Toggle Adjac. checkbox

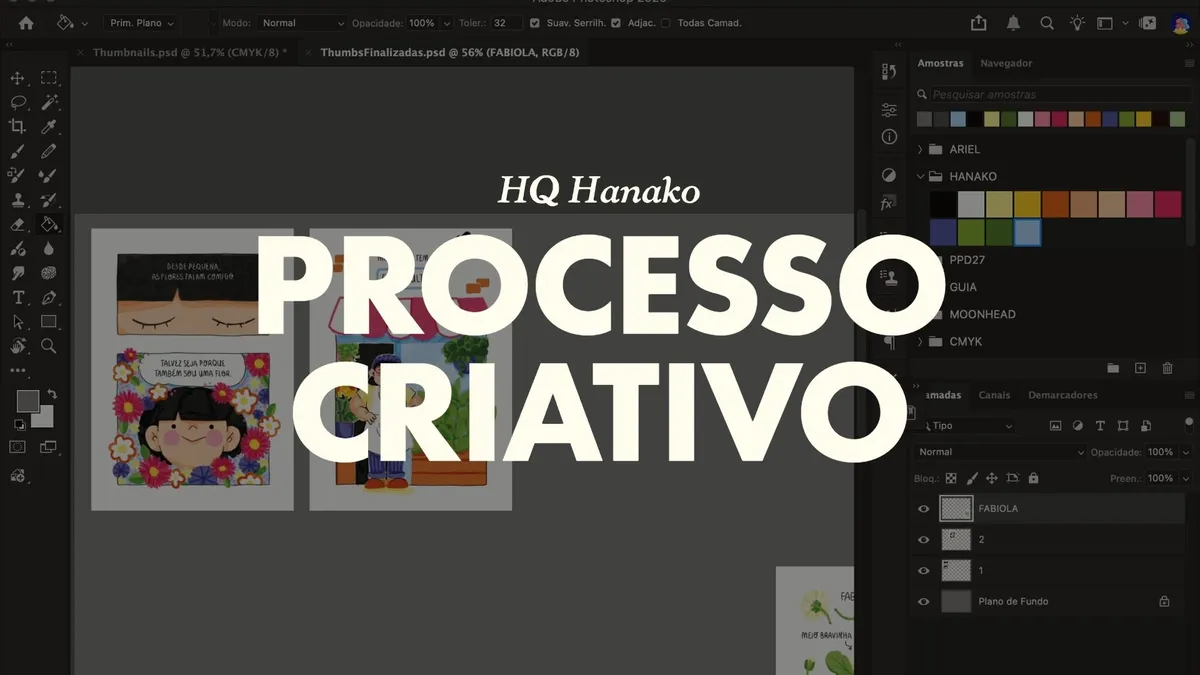pos(616,23)
